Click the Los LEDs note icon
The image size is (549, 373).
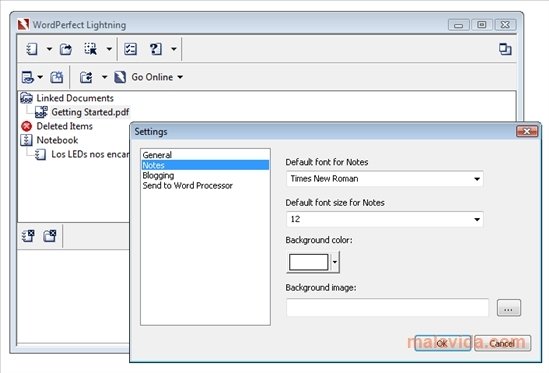tap(41, 154)
